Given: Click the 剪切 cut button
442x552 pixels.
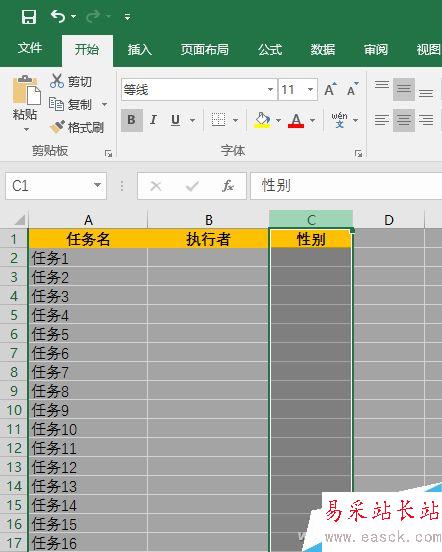Looking at the screenshot, I should click(71, 81).
